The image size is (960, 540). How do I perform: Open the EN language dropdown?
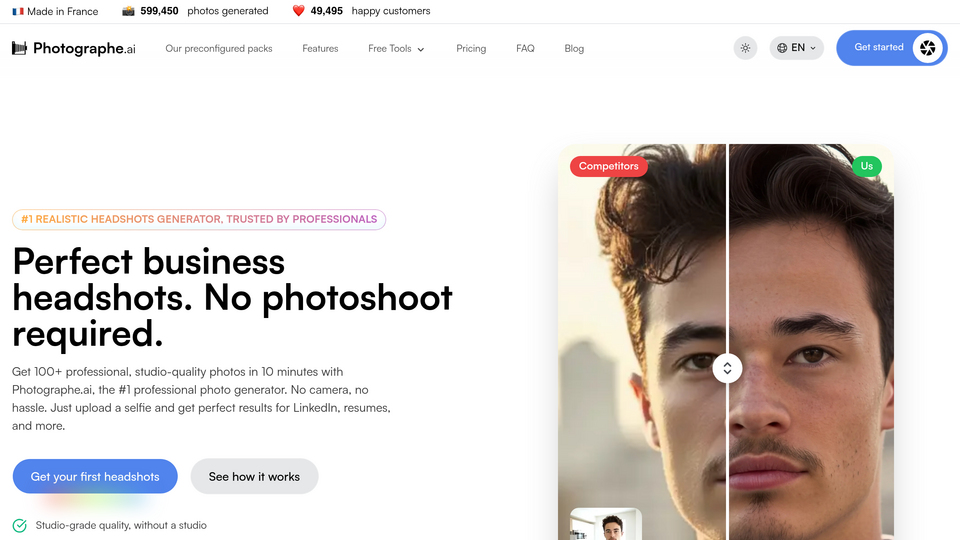[796, 48]
